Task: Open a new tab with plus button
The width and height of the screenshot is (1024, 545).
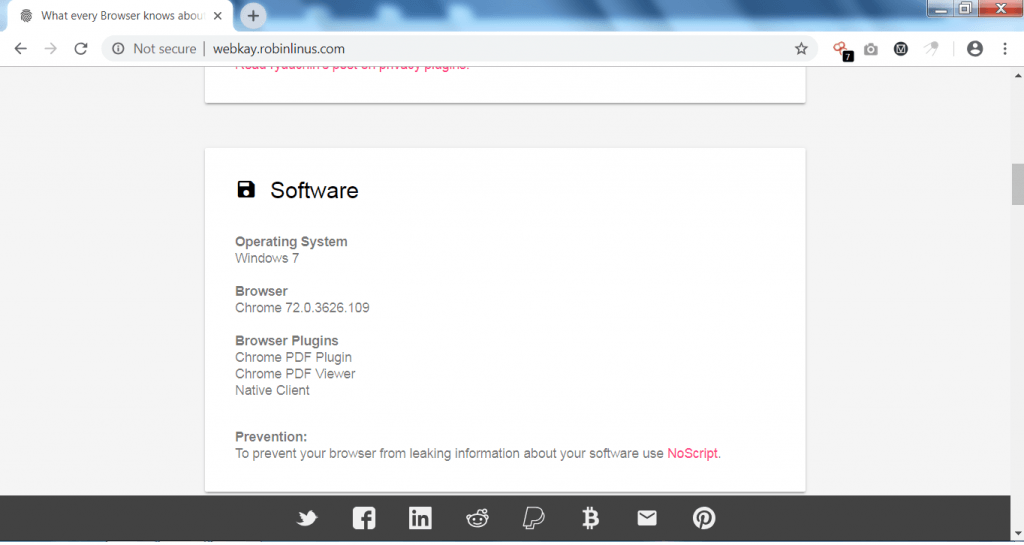Action: [x=253, y=16]
